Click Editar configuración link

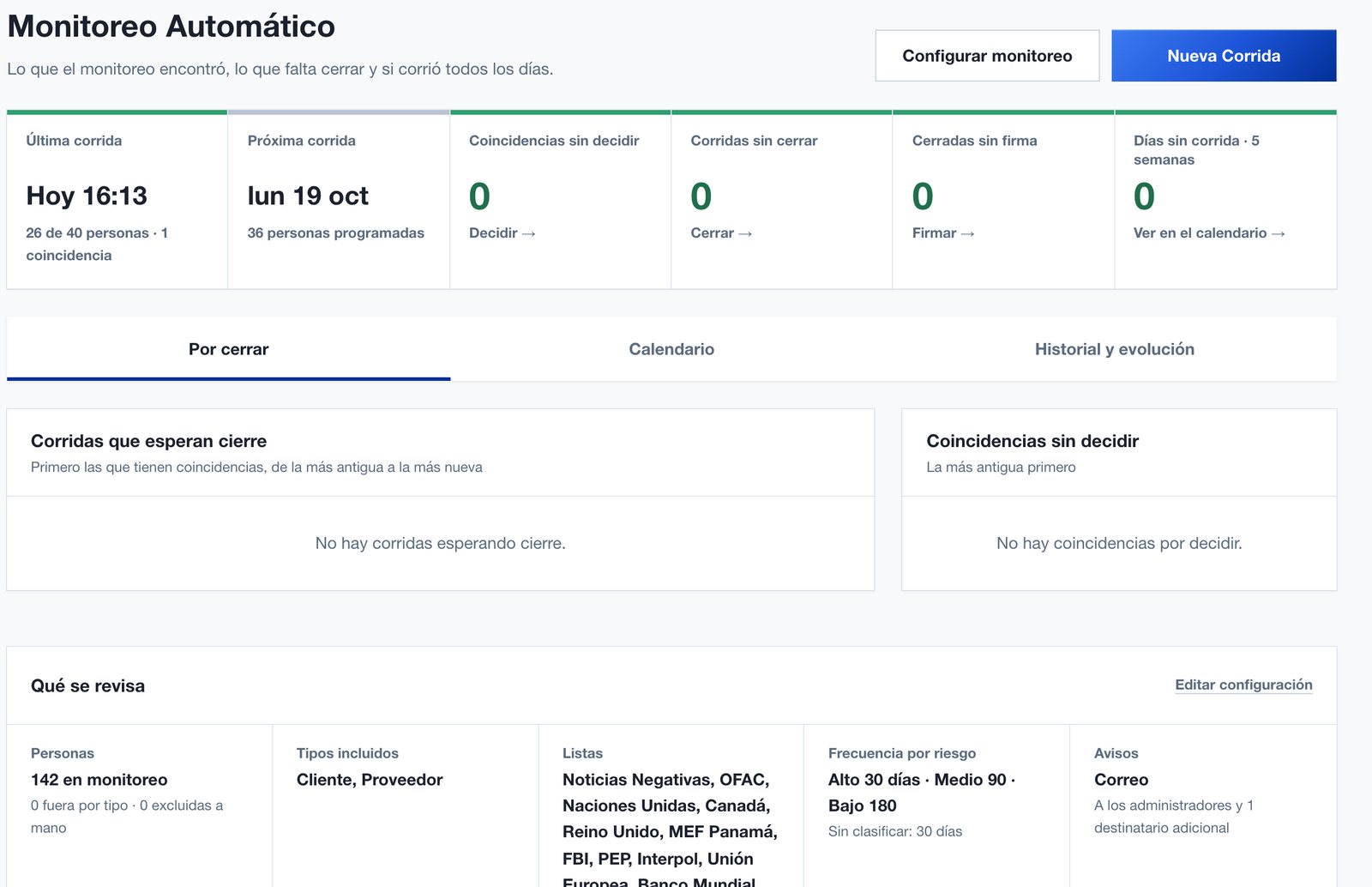pyautogui.click(x=1243, y=685)
